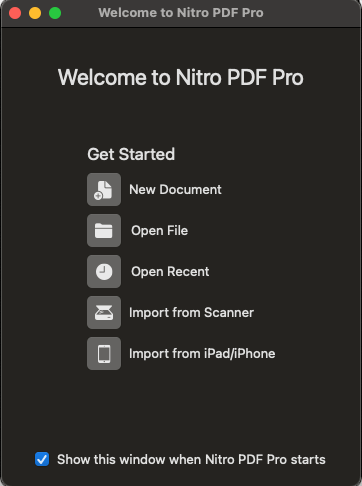Screen dimensions: 362x486
Task: Click the Open File folder icon
Action: [104, 230]
